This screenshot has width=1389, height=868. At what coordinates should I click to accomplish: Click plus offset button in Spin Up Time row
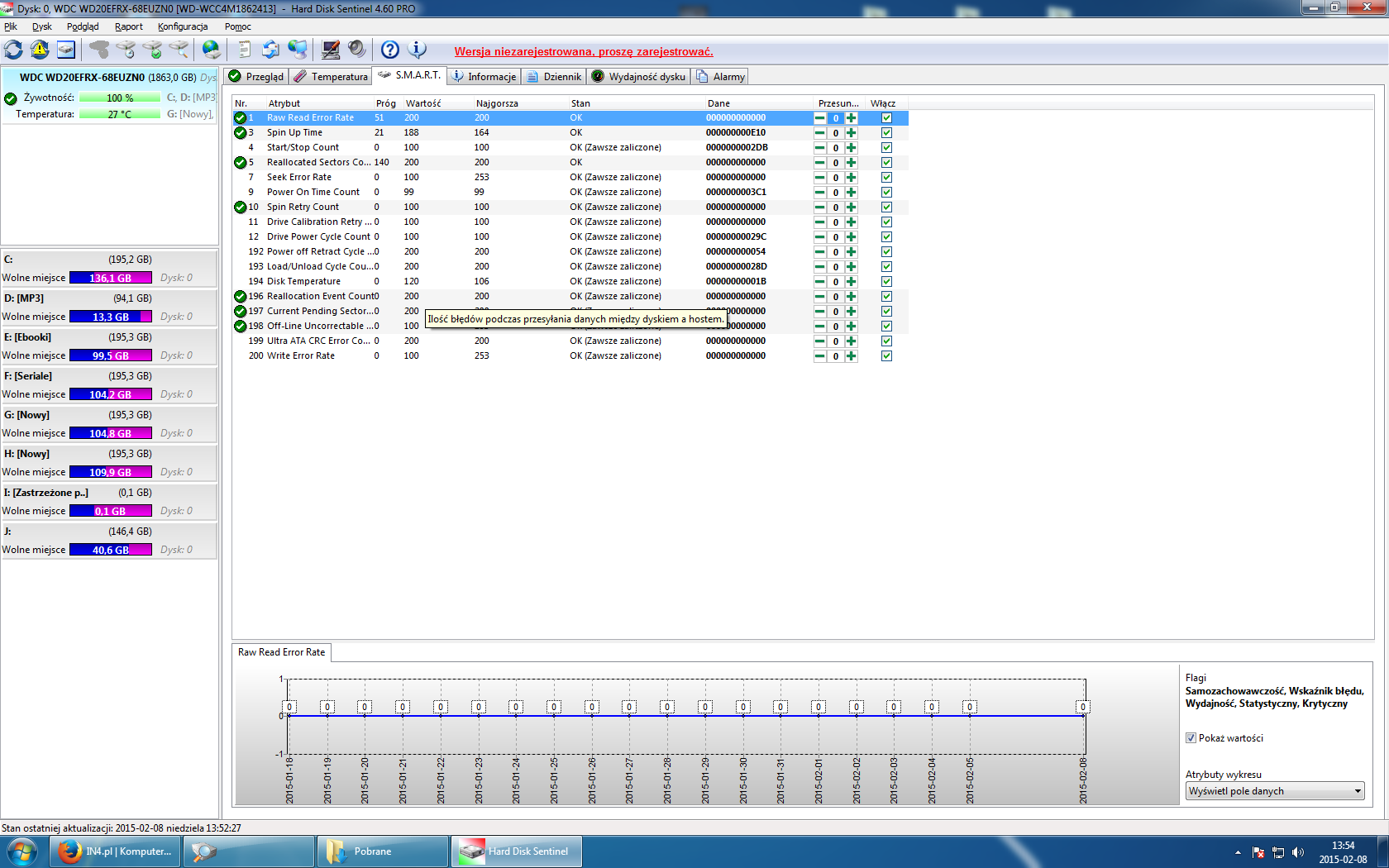point(852,133)
